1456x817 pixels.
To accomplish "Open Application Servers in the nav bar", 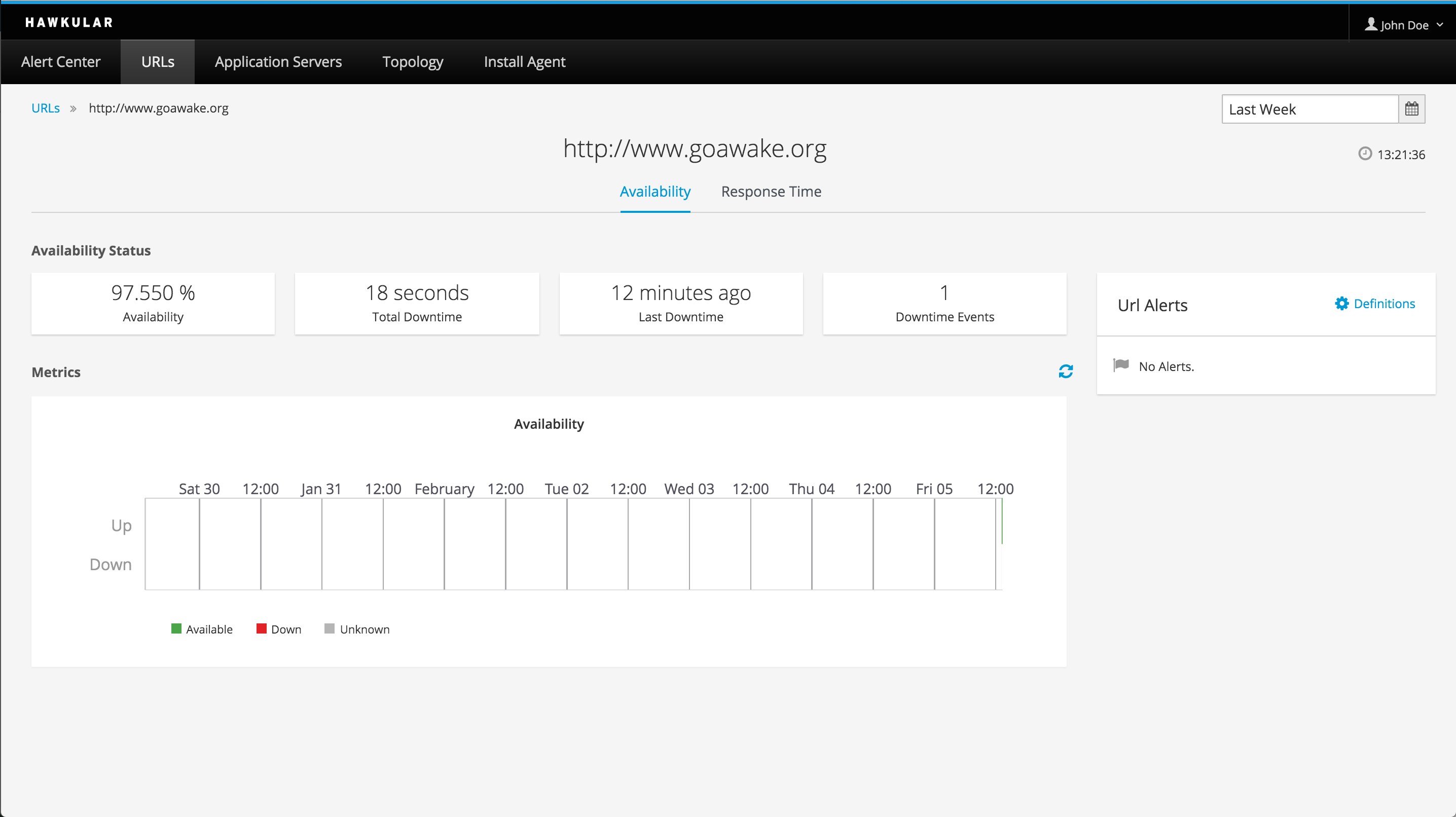I will point(278,62).
